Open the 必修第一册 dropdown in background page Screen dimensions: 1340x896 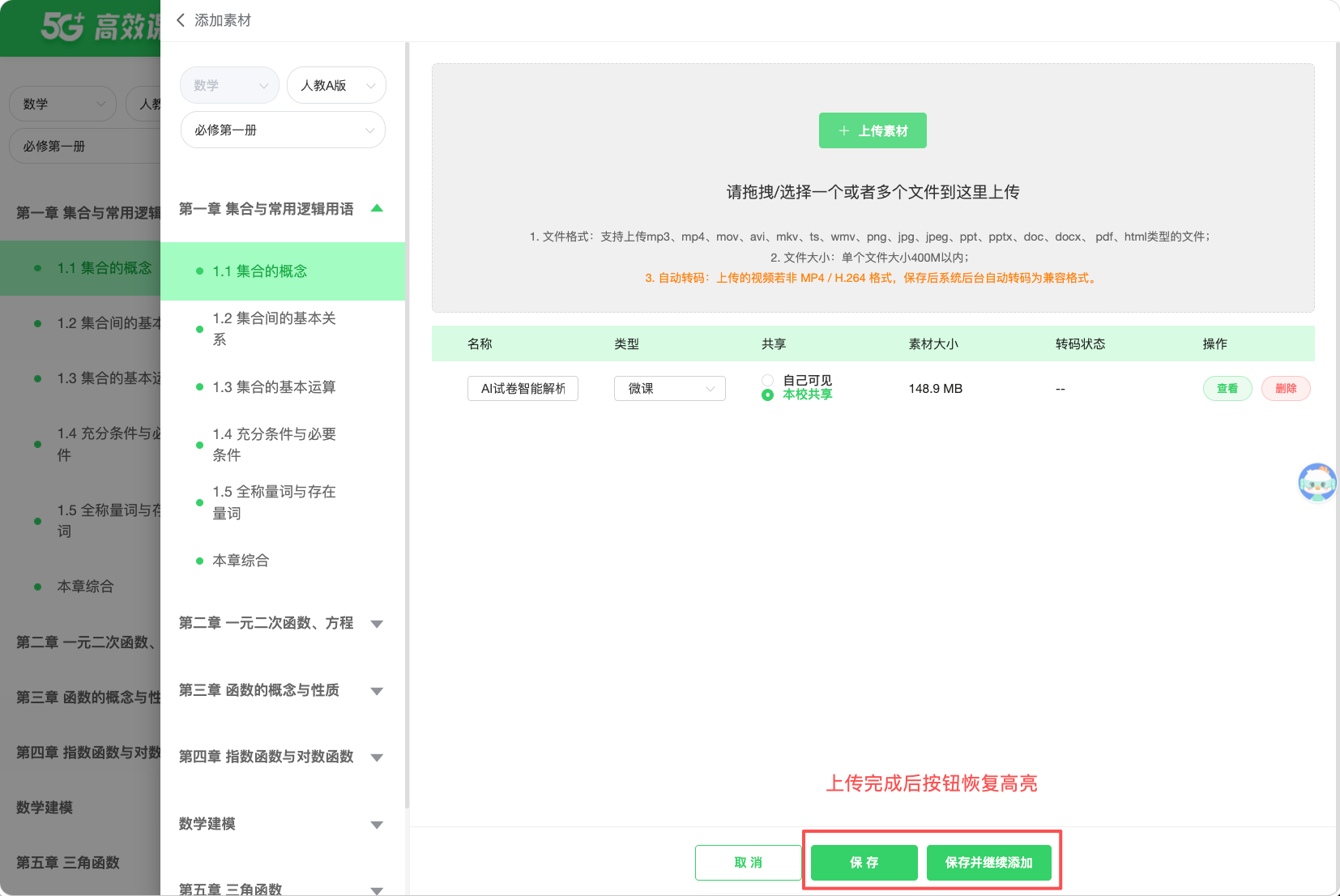click(85, 147)
